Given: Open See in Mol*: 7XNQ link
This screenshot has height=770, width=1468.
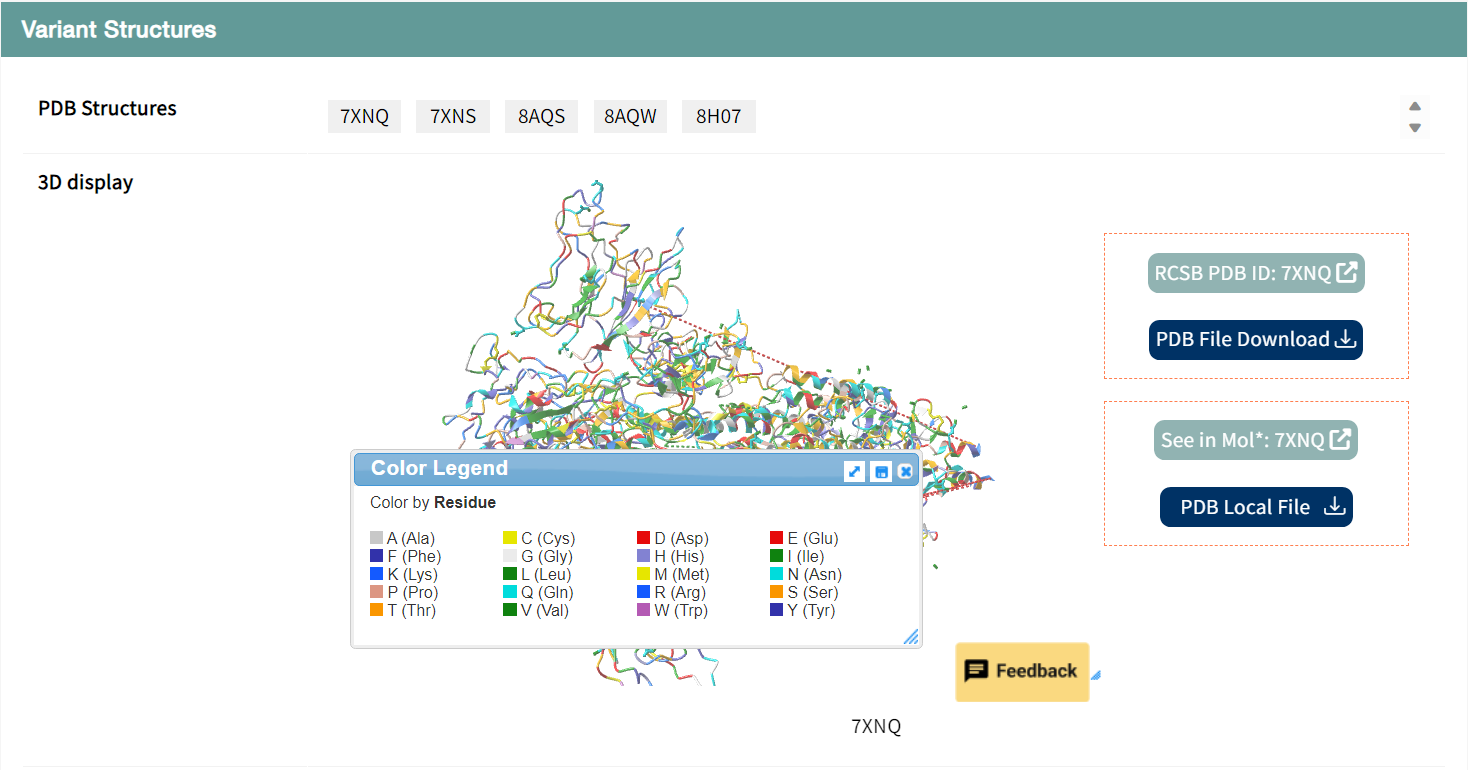Looking at the screenshot, I should 1256,440.
